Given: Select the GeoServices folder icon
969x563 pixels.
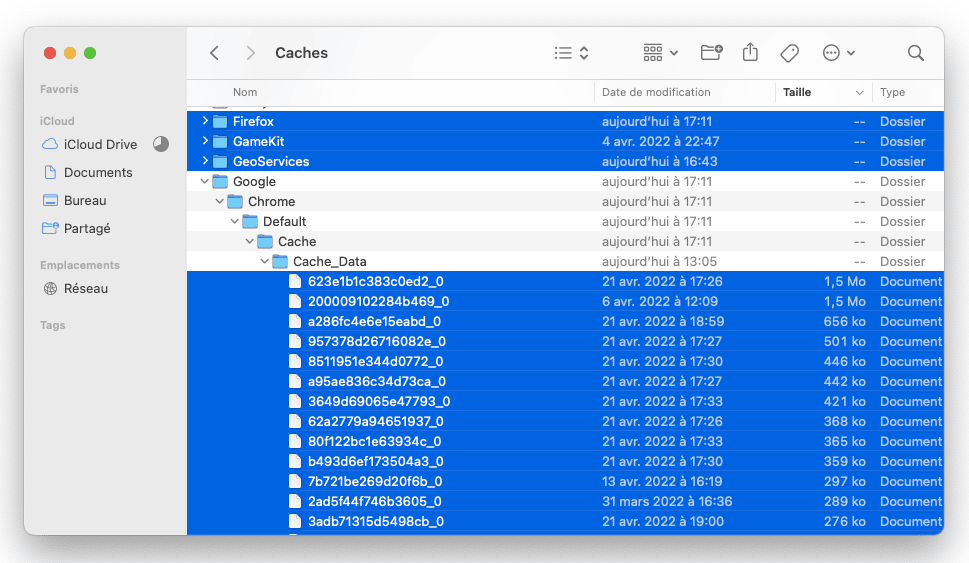Looking at the screenshot, I should [220, 161].
